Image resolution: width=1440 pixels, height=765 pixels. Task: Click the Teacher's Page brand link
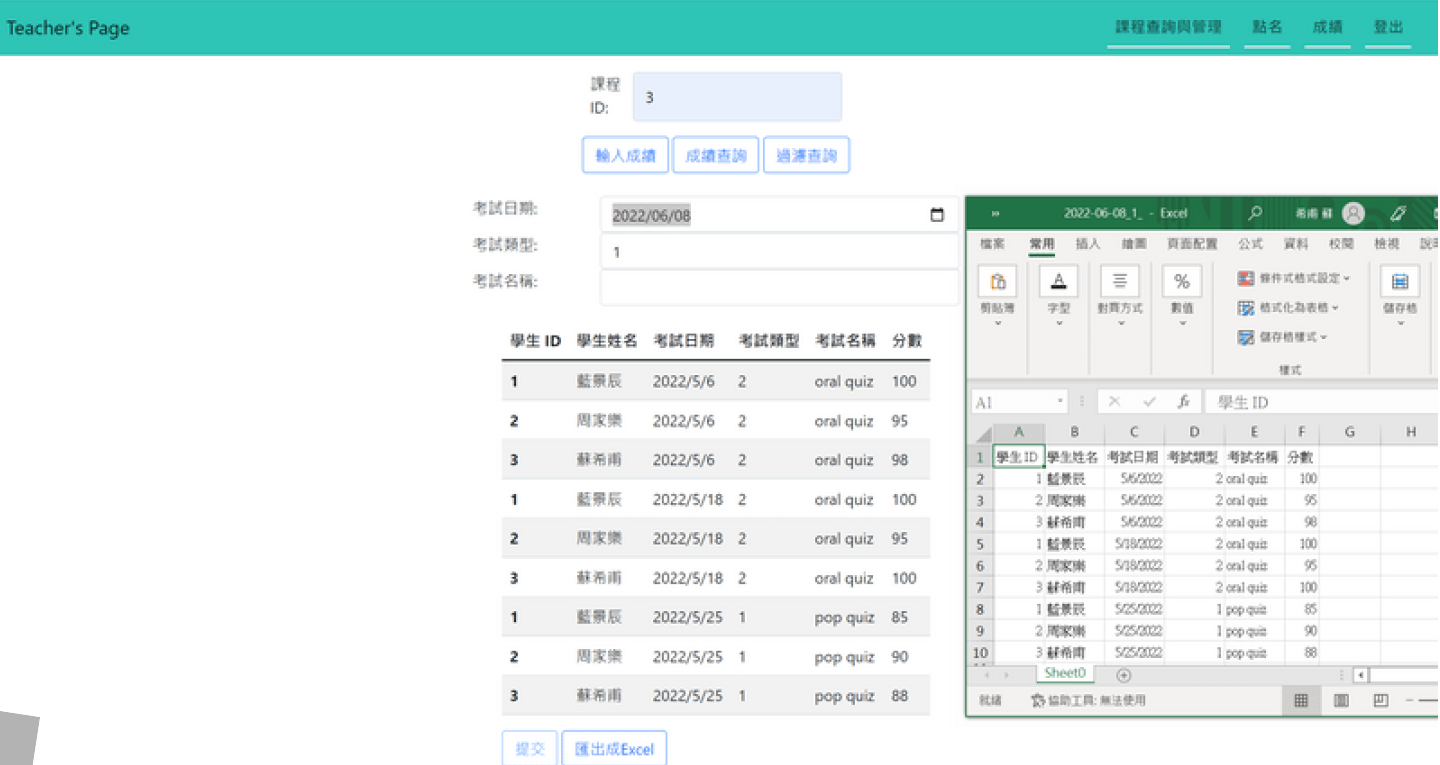[68, 28]
